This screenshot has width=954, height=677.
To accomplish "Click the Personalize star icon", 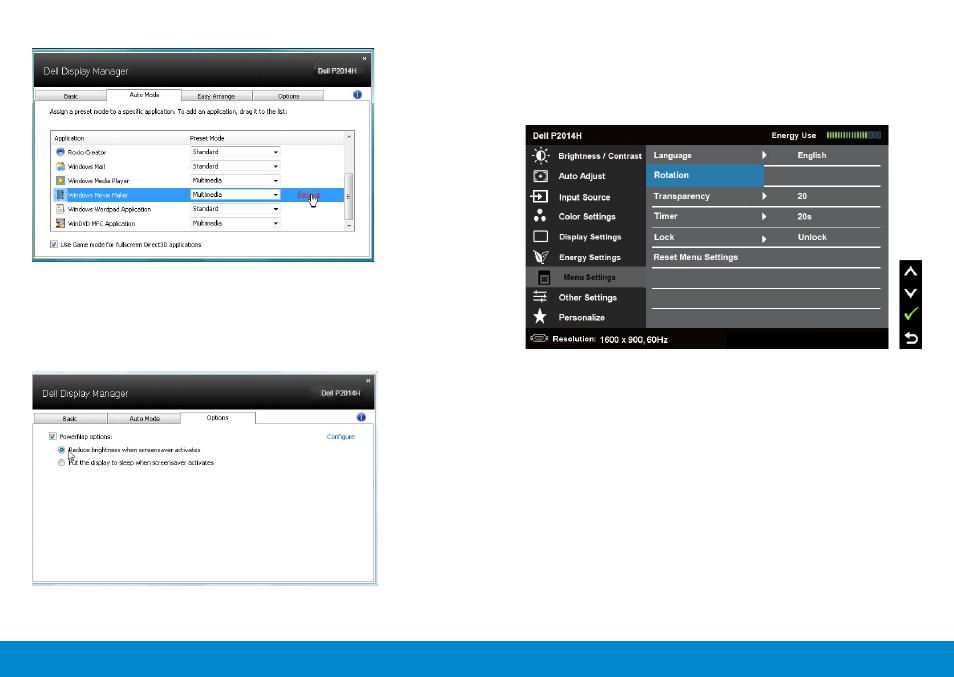I will coord(540,316).
